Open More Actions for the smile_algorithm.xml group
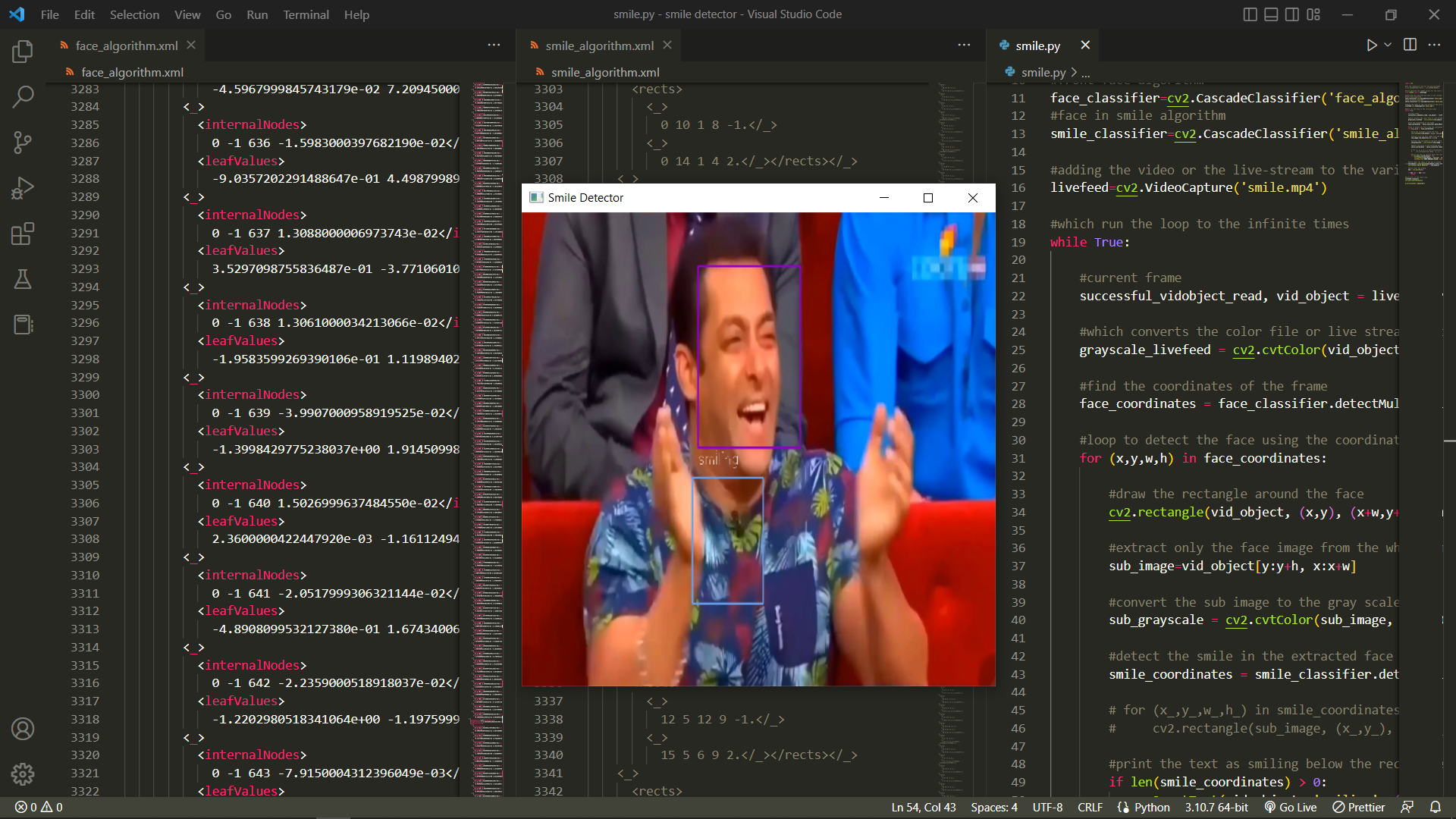 click(964, 45)
